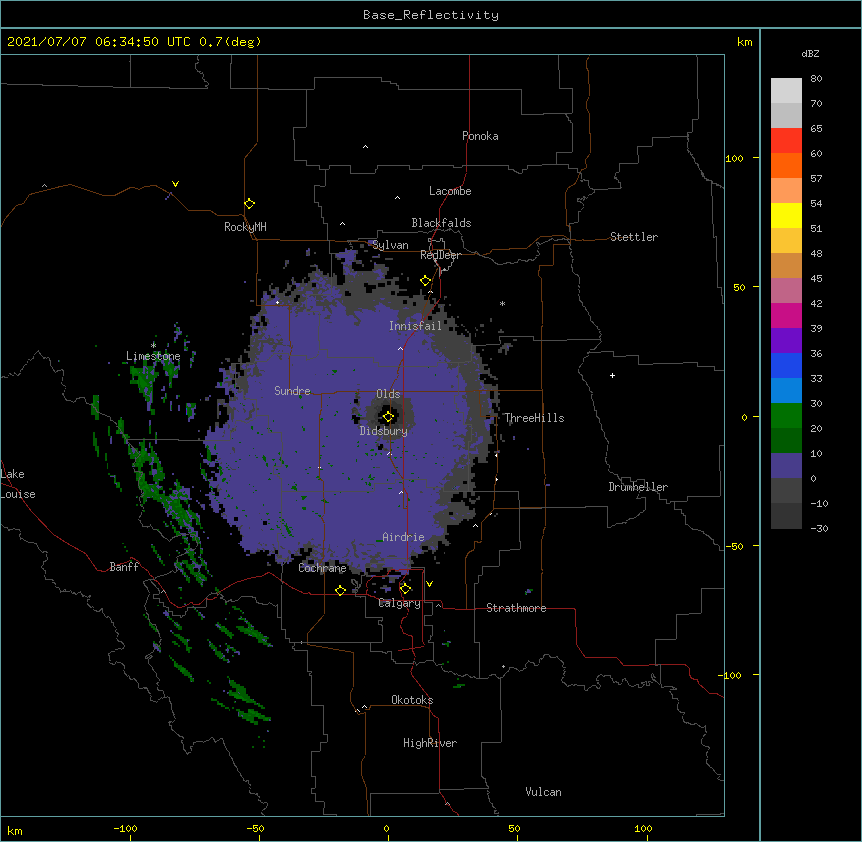Click the Didsbury town label
The height and width of the screenshot is (842, 862).
[x=384, y=431]
